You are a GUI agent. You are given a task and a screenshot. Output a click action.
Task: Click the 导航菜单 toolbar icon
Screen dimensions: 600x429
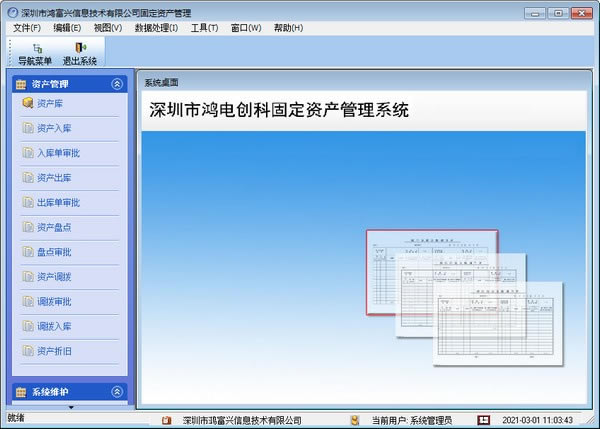click(35, 53)
